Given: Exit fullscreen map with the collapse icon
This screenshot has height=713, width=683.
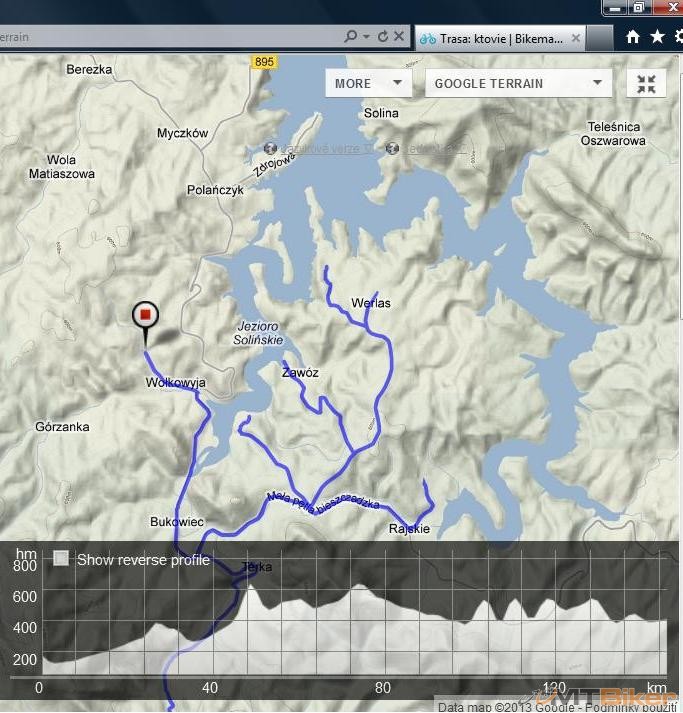Looking at the screenshot, I should pyautogui.click(x=646, y=84).
